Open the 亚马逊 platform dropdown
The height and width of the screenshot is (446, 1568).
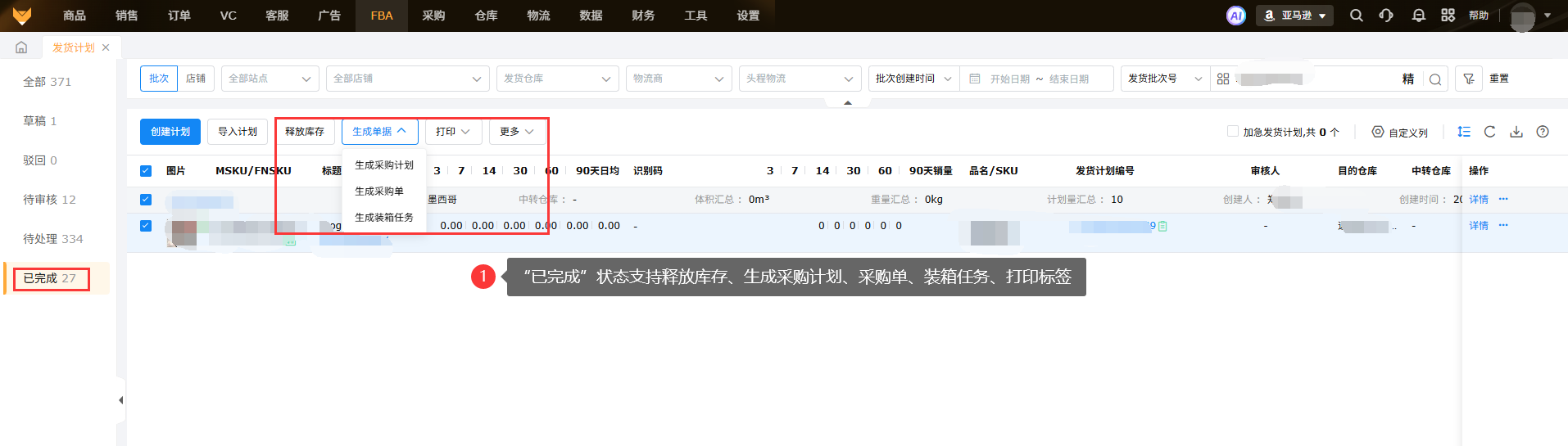(1294, 16)
